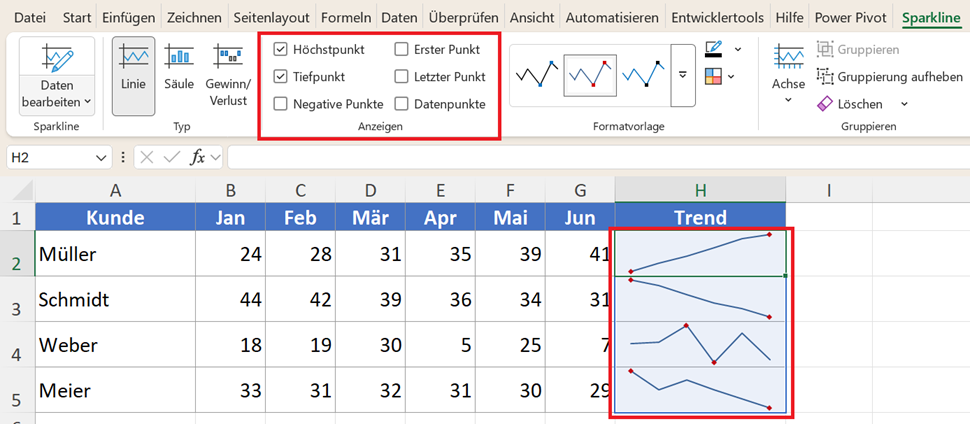Screen dimensions: 970x424
Task: Click the cell with value 5
Action: click(x=440, y=345)
